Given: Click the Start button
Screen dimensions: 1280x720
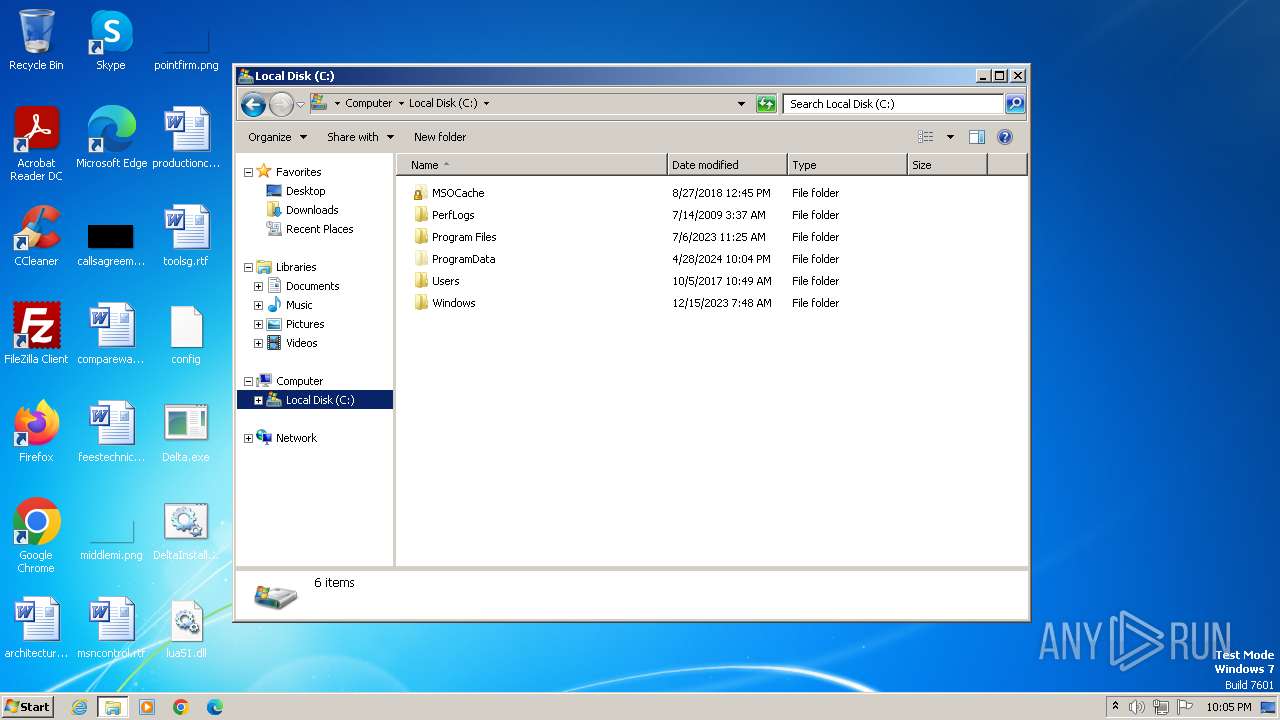Looking at the screenshot, I should pyautogui.click(x=28, y=707).
